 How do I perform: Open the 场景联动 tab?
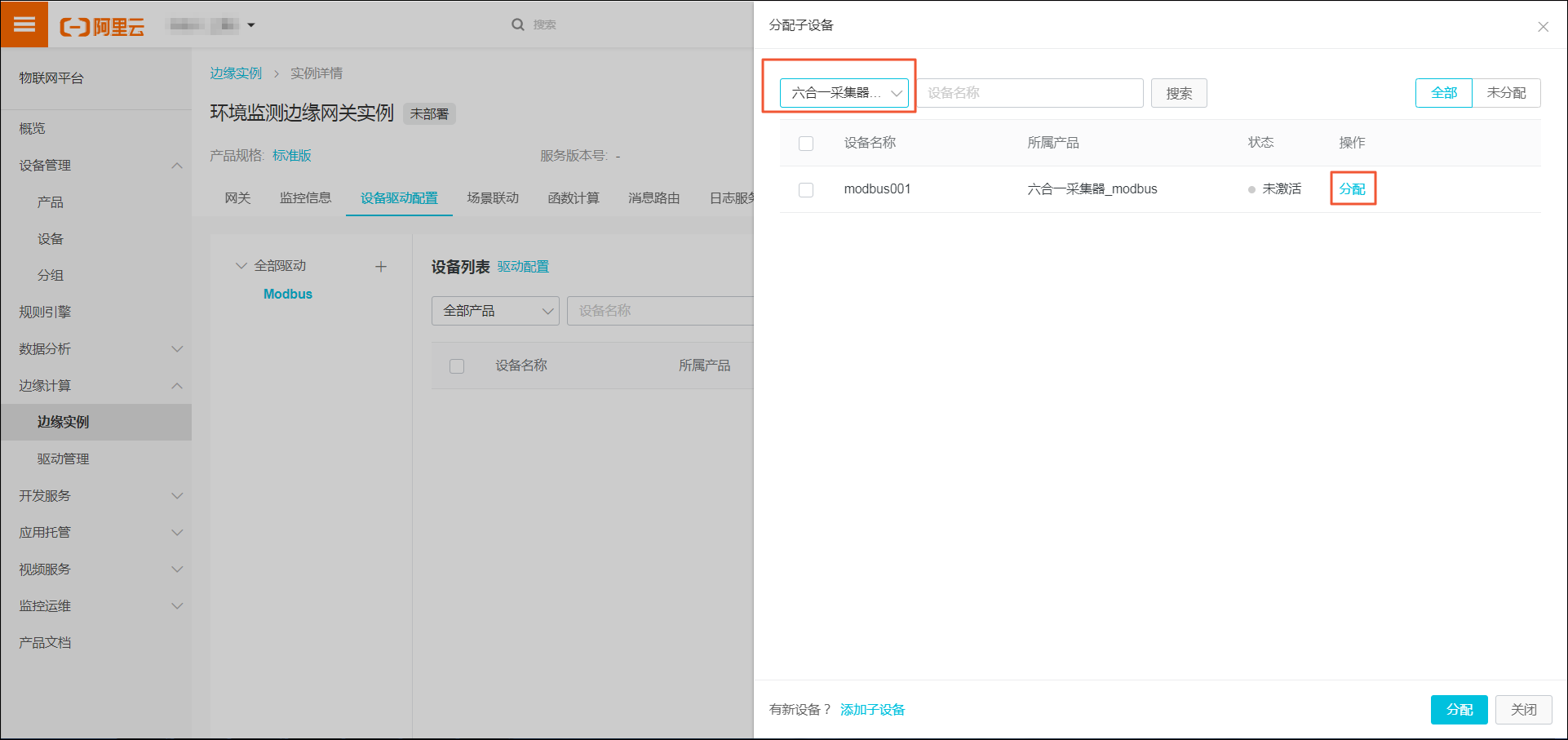(x=493, y=198)
